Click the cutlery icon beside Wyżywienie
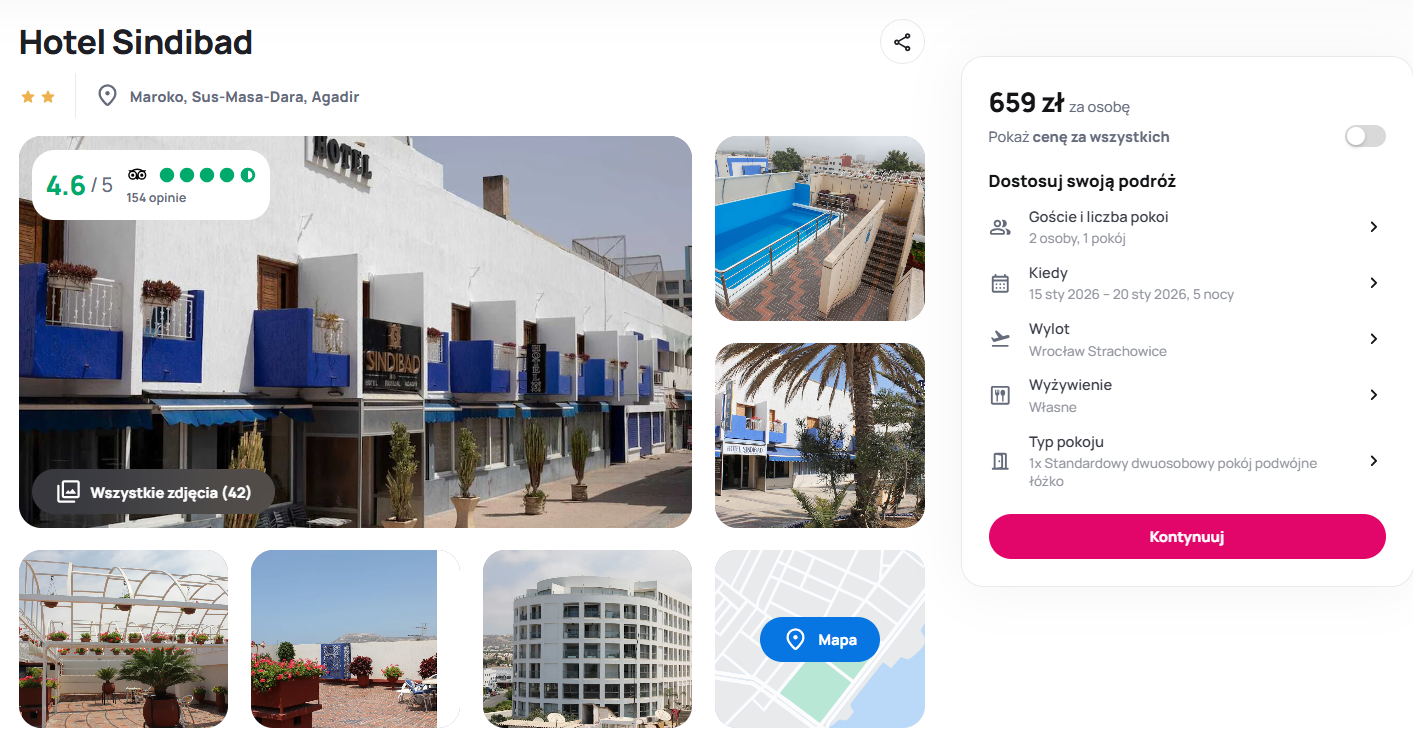1413x746 pixels. tap(1000, 395)
